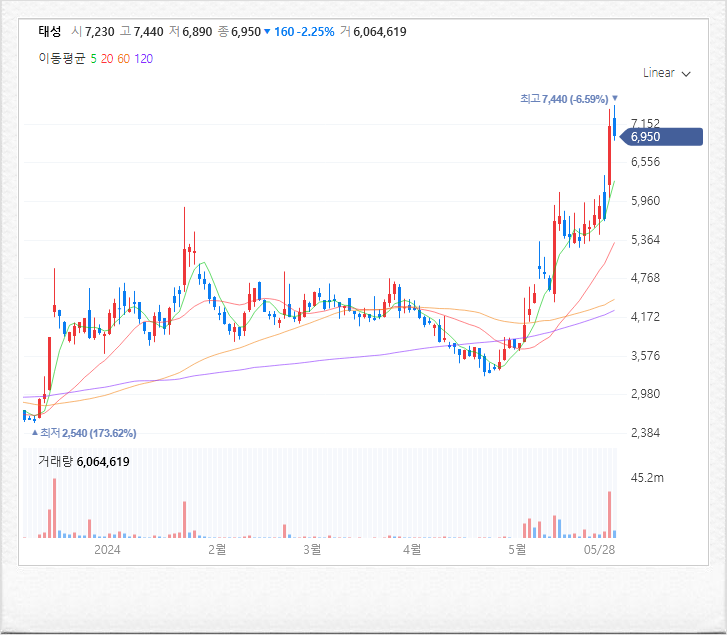Click the high price 7,440 in header

(148, 32)
